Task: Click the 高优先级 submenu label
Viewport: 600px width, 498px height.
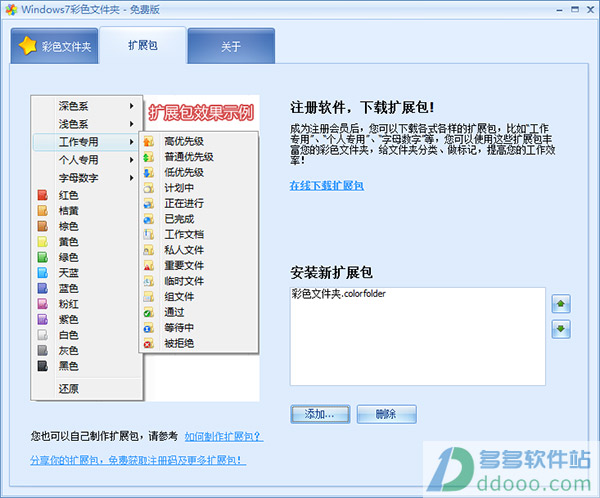Action: point(184,141)
